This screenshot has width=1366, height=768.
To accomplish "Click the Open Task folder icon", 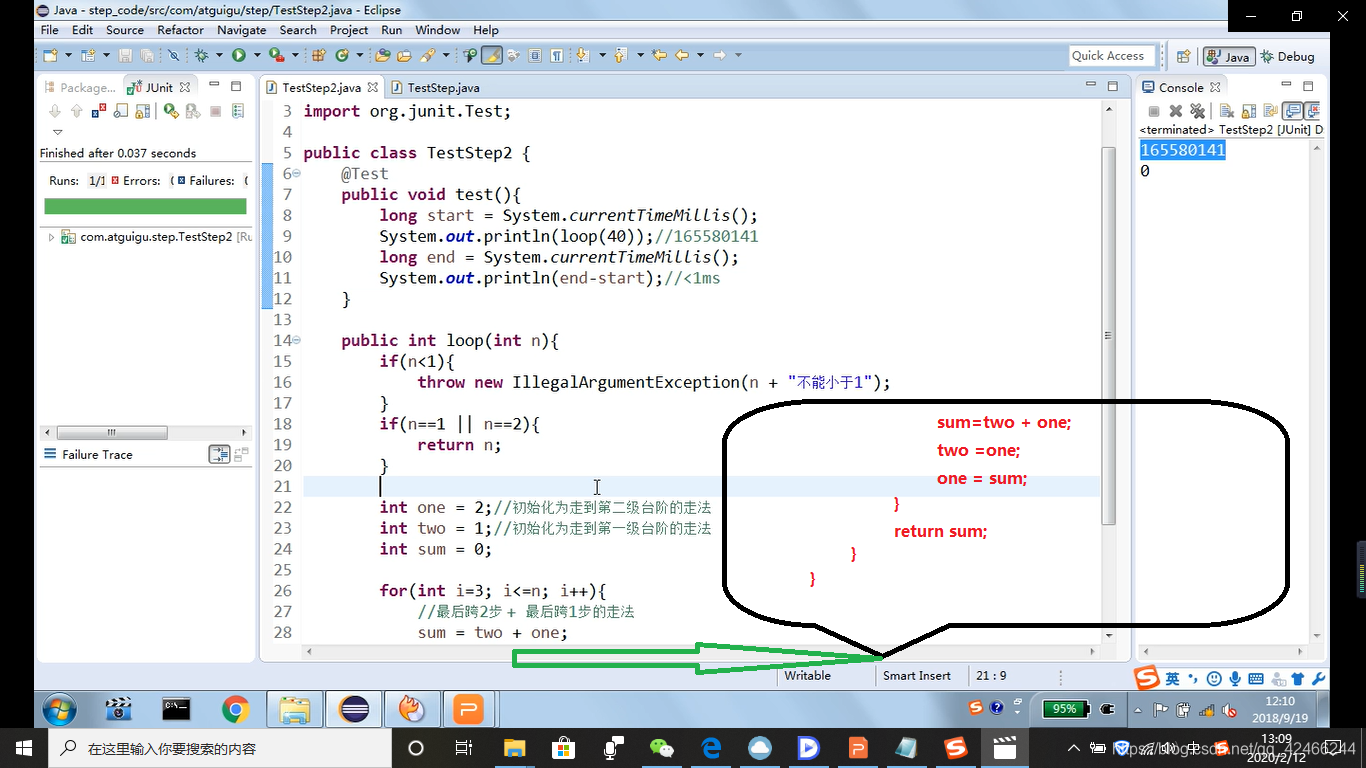I will coord(405,55).
